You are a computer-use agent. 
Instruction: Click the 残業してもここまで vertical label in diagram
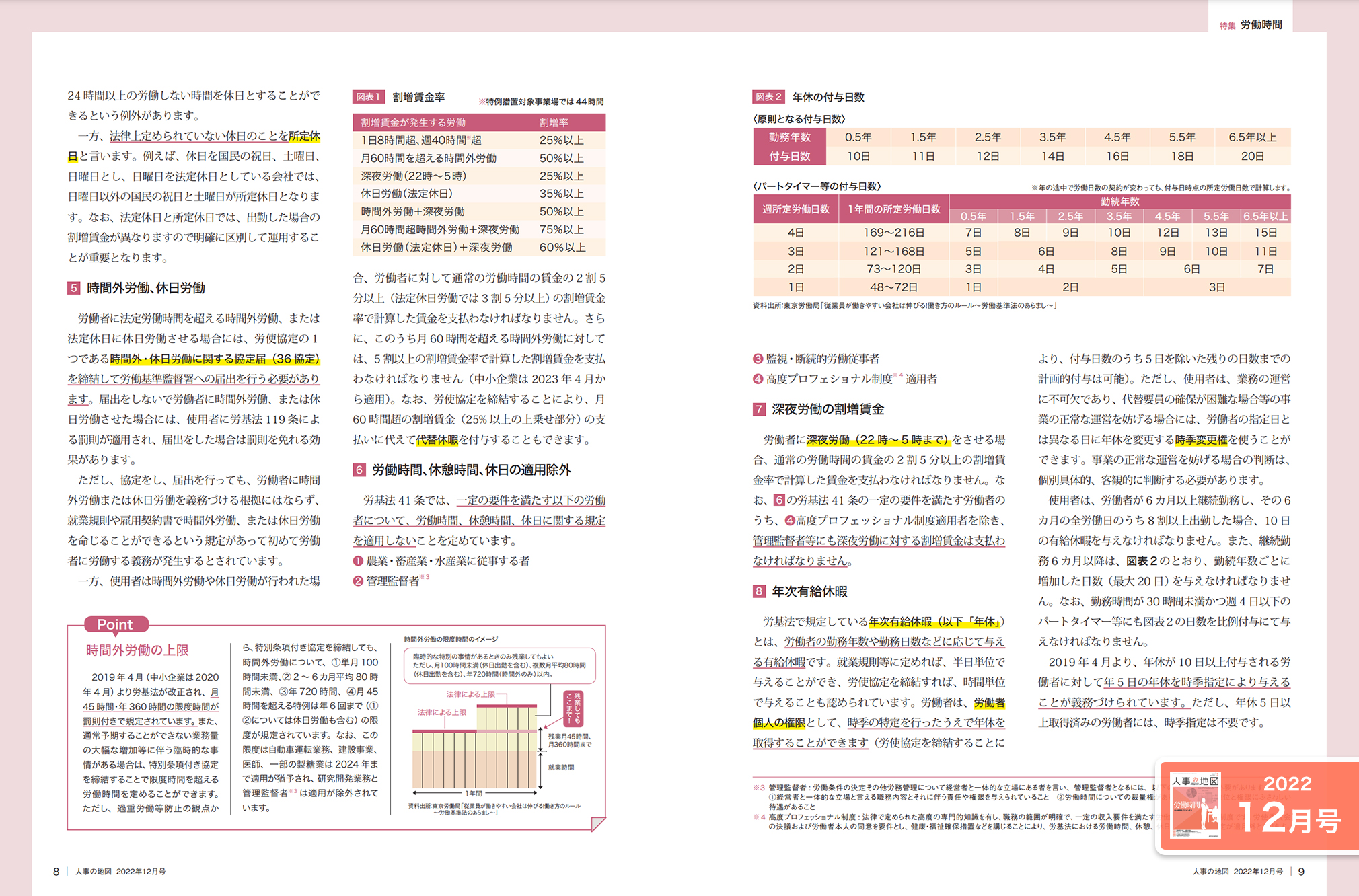573,708
